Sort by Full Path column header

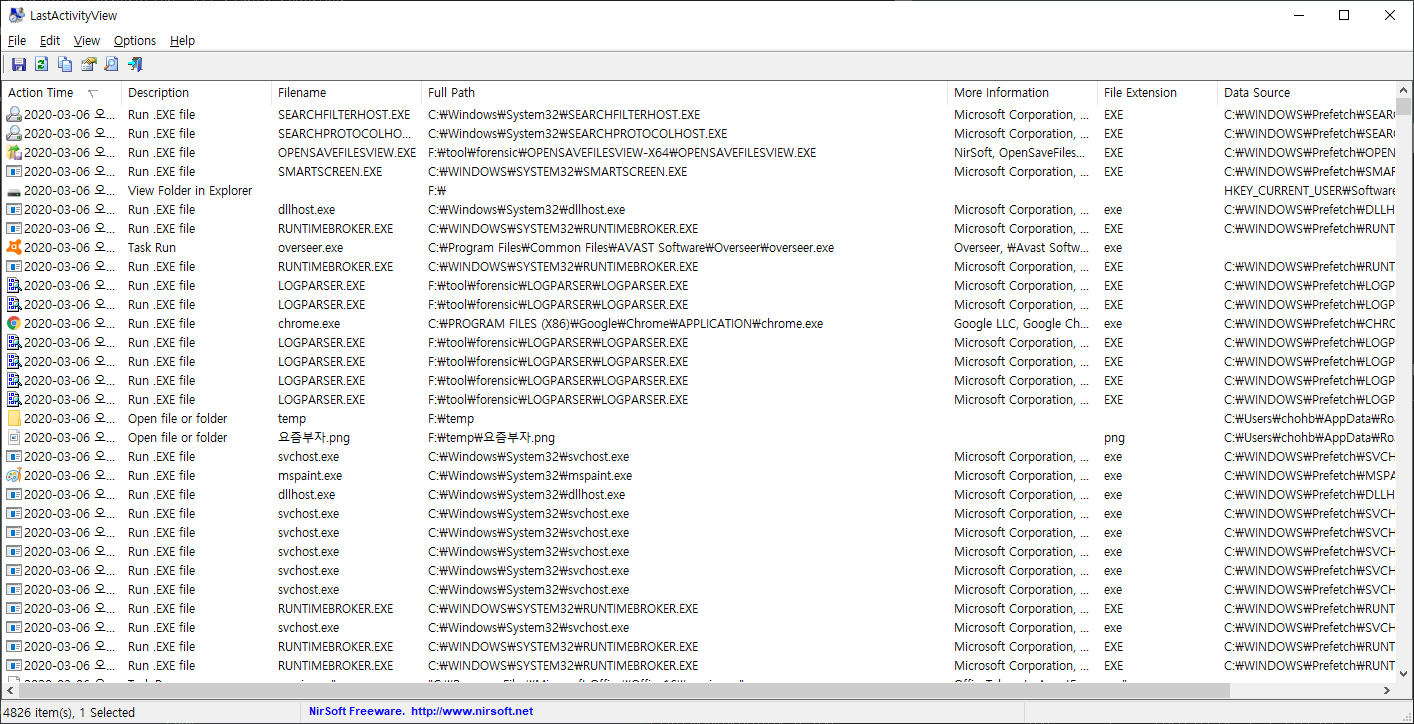[x=684, y=93]
